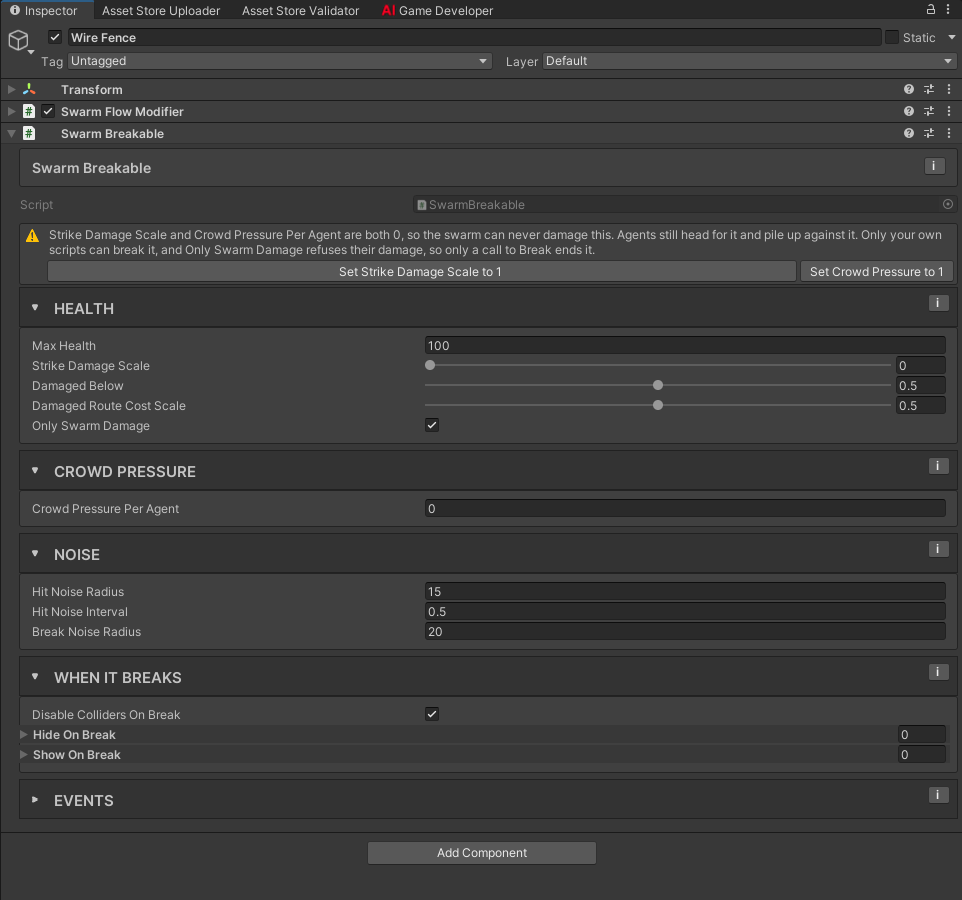Viewport: 962px width, 900px height.
Task: Uncheck Only Swarm Damage
Action: tap(432, 425)
